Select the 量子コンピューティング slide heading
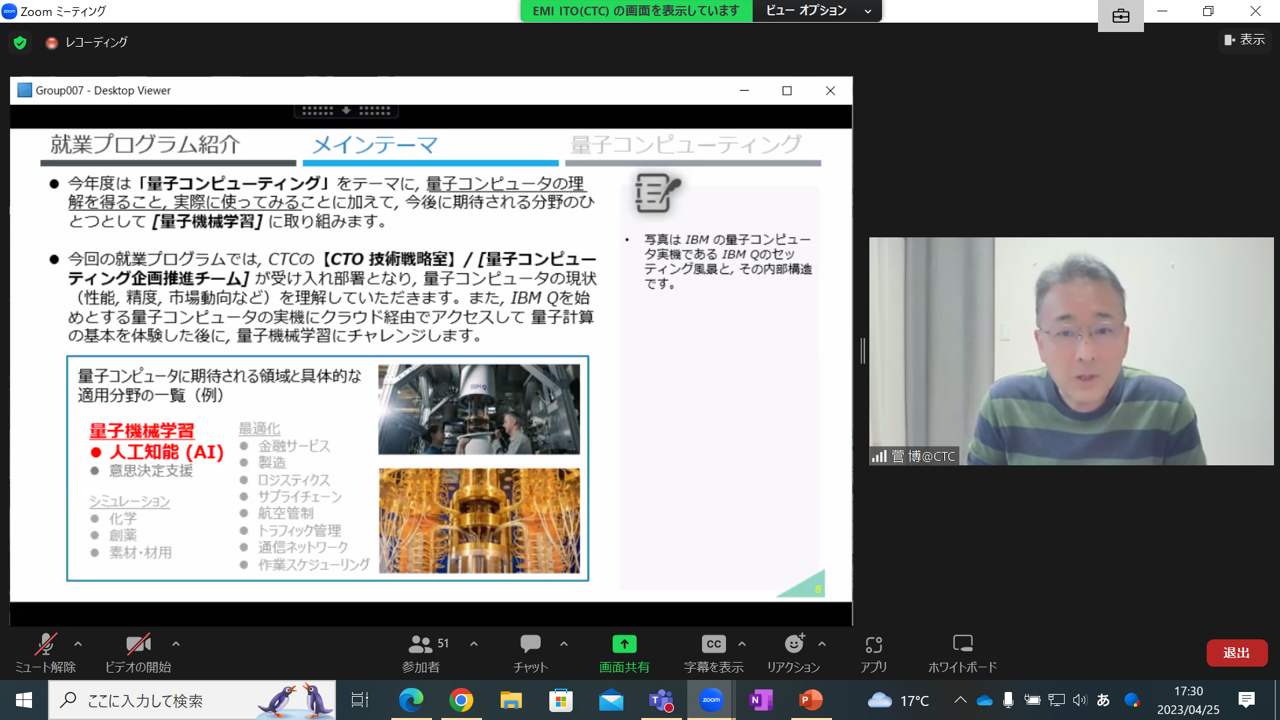The width and height of the screenshot is (1280, 720). coord(686,145)
